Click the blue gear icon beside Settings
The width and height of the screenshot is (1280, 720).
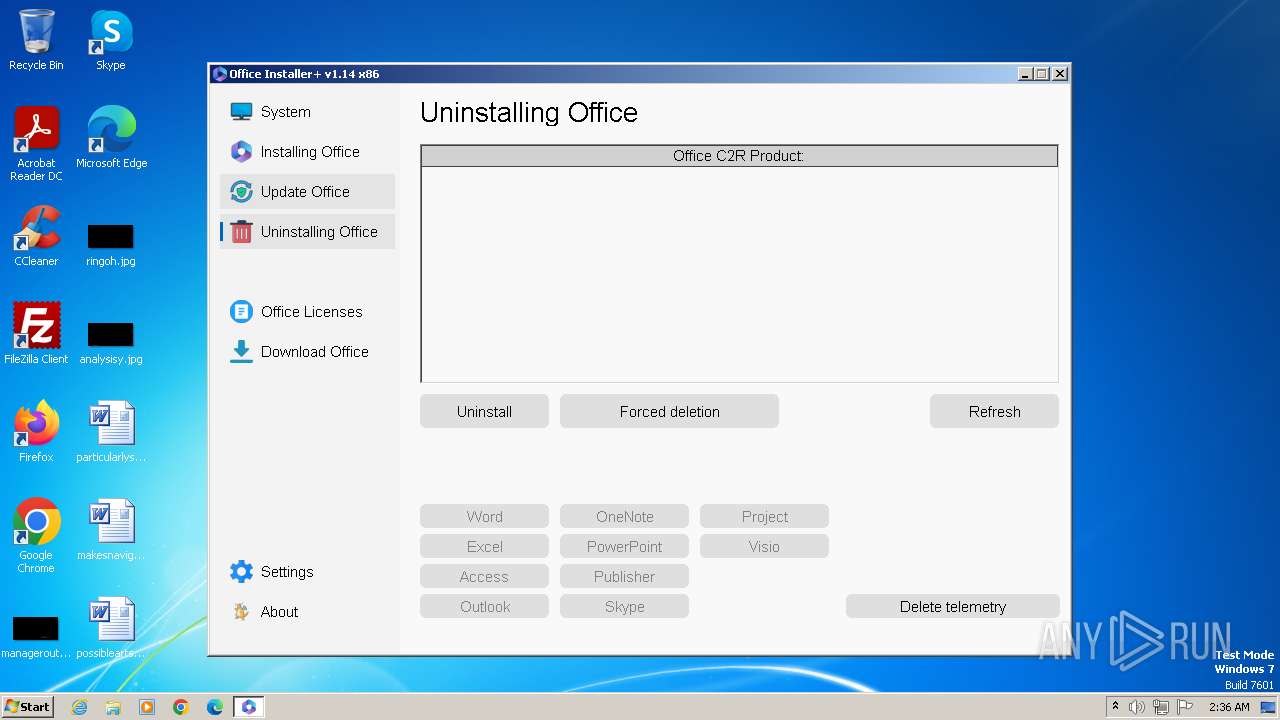pos(241,572)
